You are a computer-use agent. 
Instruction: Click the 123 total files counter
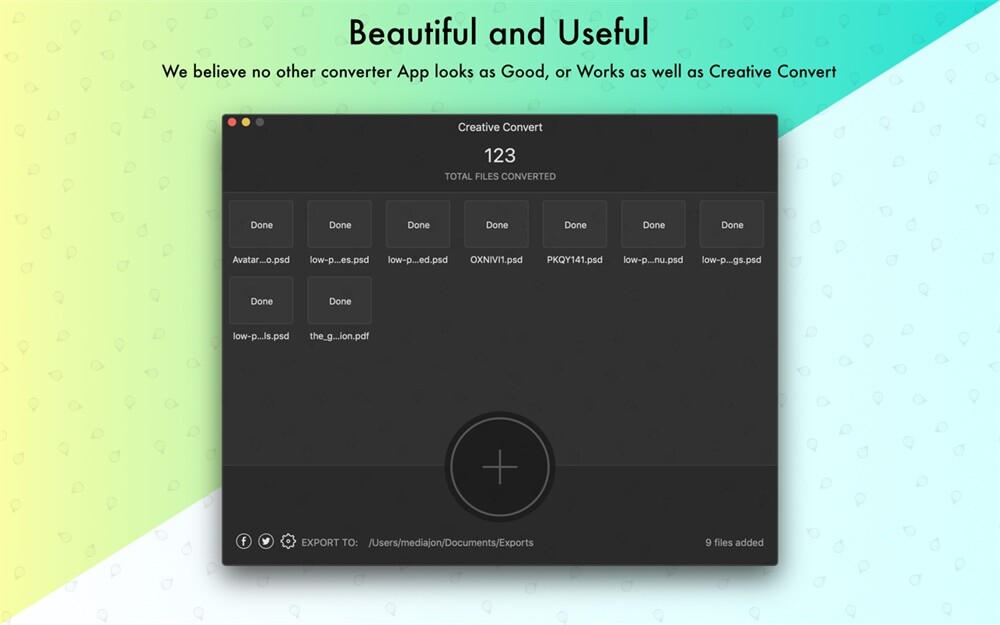[x=500, y=156]
